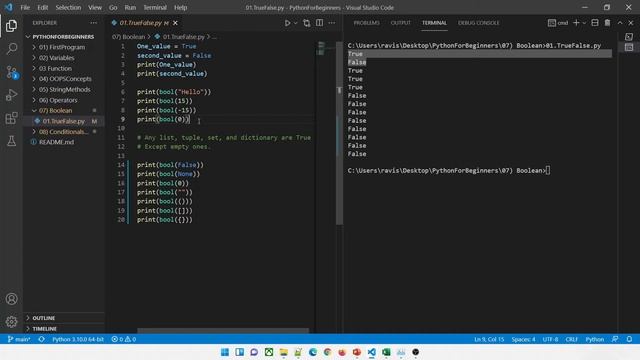
Task: Select the TERMINAL panel tab
Action: (434, 23)
